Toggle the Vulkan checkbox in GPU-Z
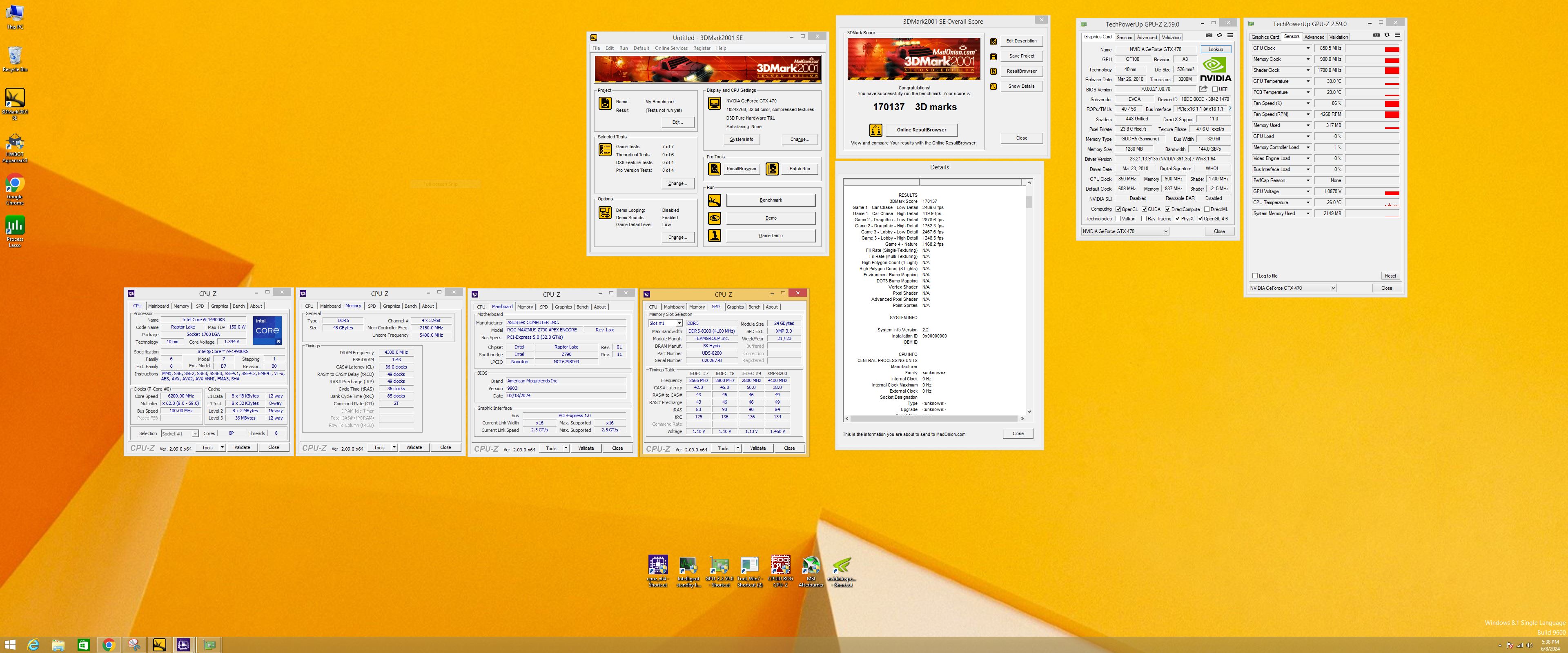 [1118, 219]
